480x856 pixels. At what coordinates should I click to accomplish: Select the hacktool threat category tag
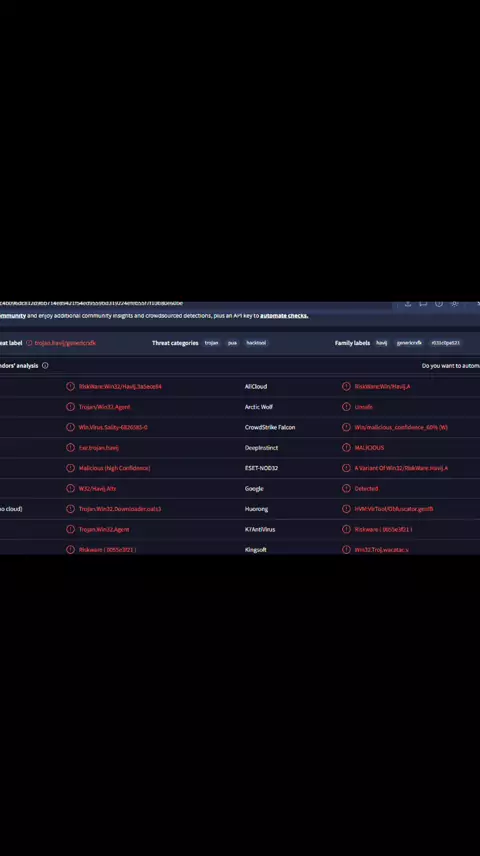256,343
